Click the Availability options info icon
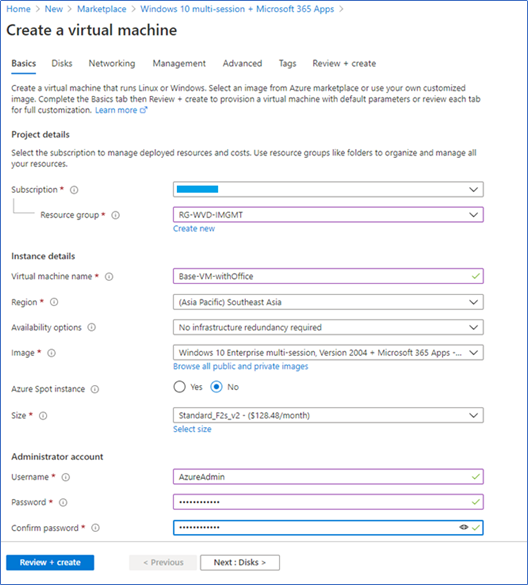 [x=91, y=327]
